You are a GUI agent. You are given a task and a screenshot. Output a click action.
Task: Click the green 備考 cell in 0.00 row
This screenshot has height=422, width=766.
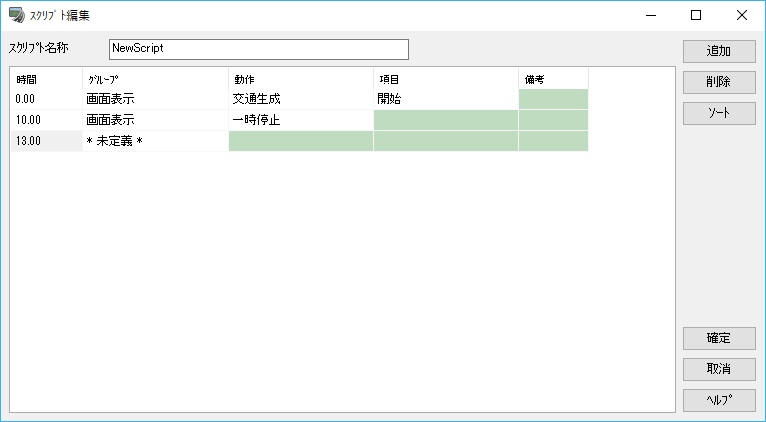[553, 99]
